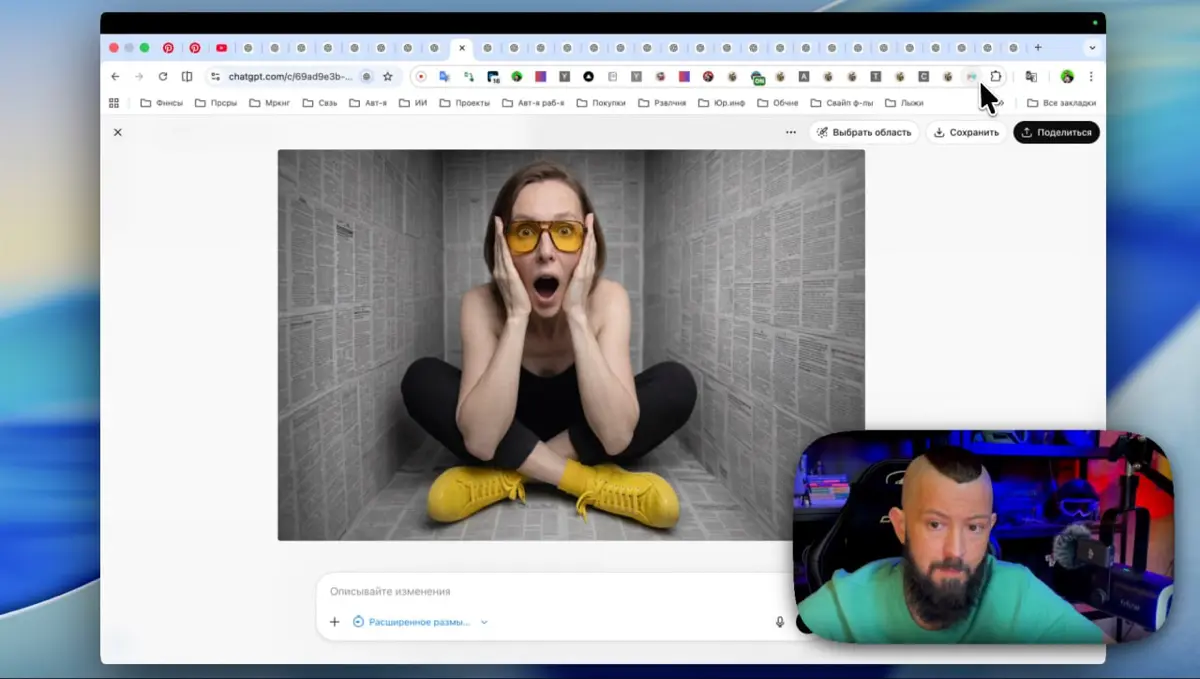
Task: Open the Все закладки folder
Action: click(1062, 103)
